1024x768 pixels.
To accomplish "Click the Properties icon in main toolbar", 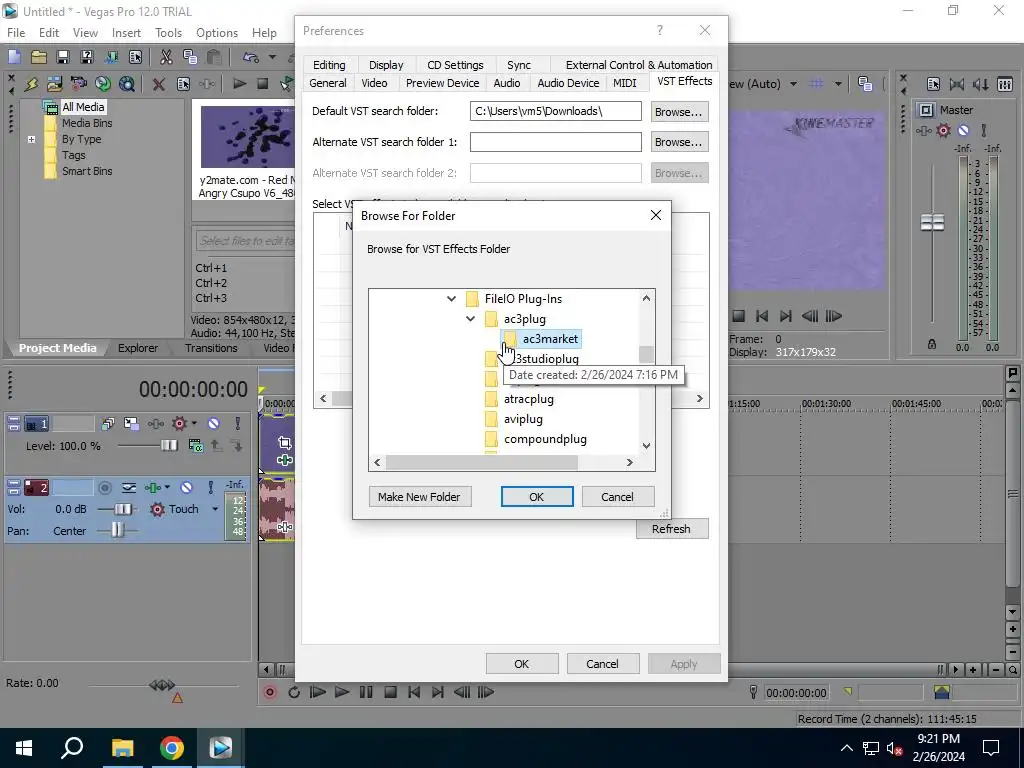I will [135, 57].
